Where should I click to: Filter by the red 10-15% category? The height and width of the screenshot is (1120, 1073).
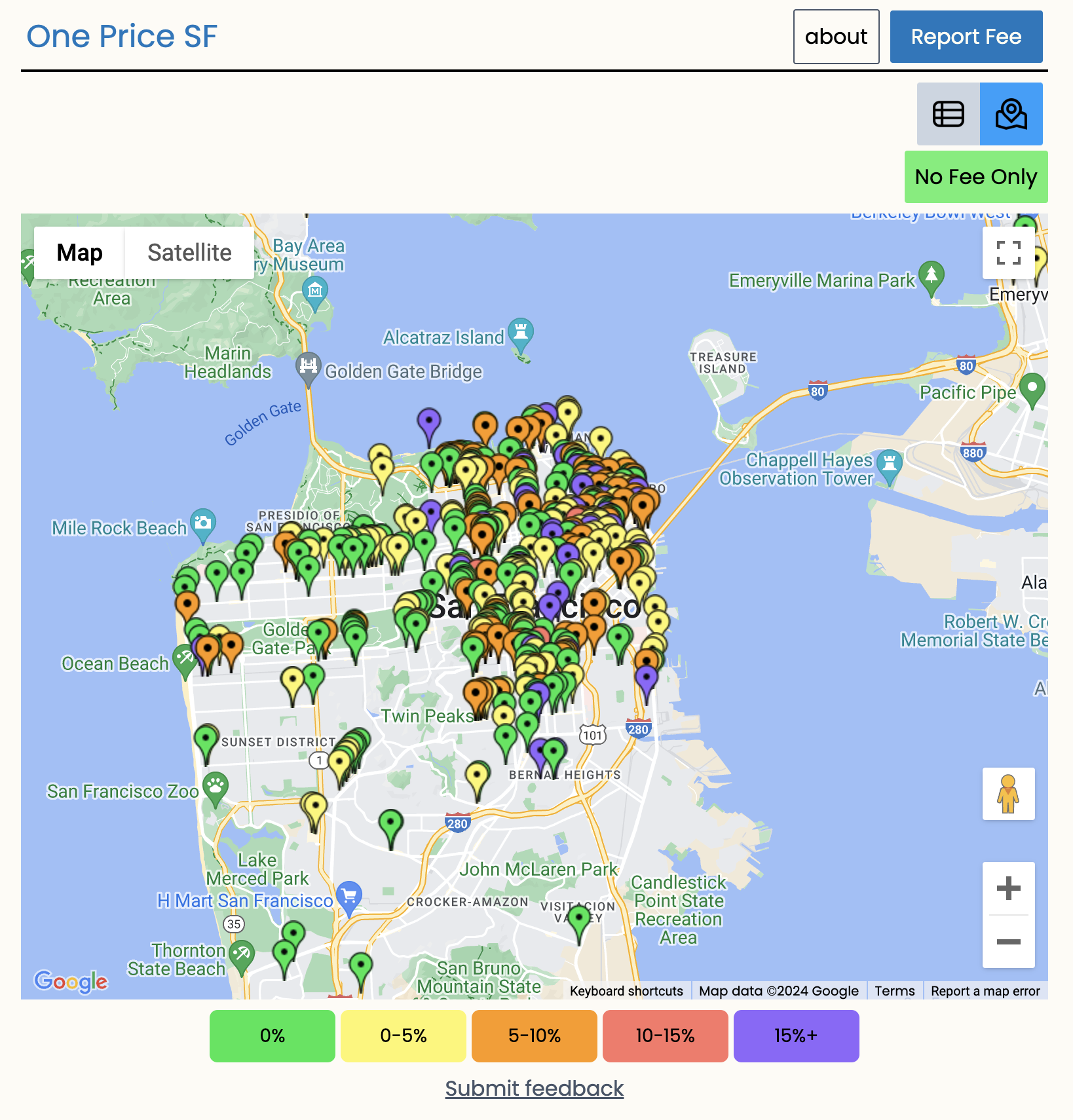click(x=666, y=1036)
